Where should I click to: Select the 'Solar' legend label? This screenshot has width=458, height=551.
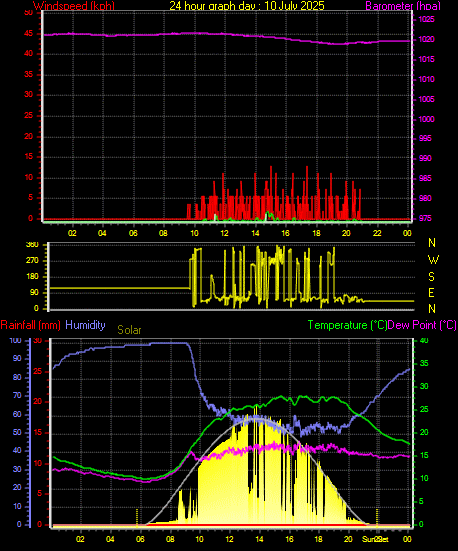click(129, 330)
